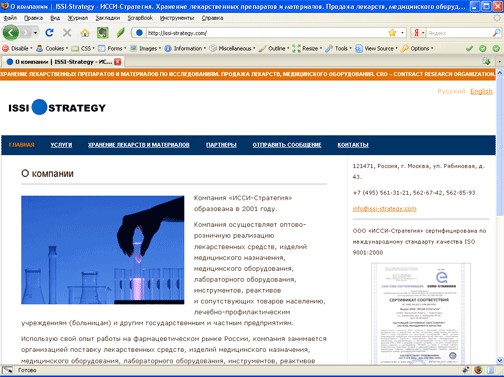Screen dimensions: 504x377
Task: Open the Файл menu
Action: click(x=10, y=18)
